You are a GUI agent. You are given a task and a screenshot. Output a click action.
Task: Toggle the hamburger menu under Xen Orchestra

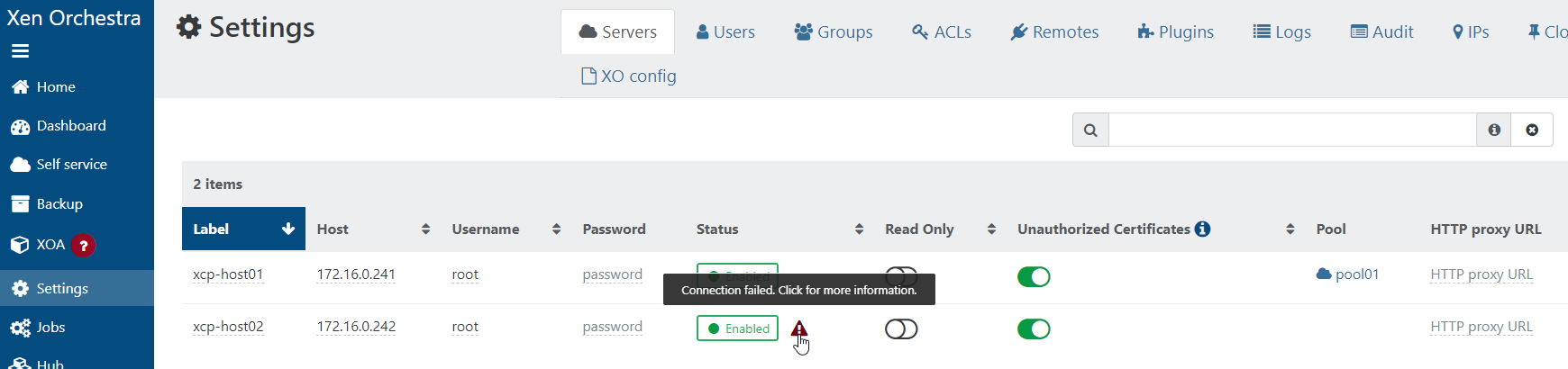coord(20,51)
